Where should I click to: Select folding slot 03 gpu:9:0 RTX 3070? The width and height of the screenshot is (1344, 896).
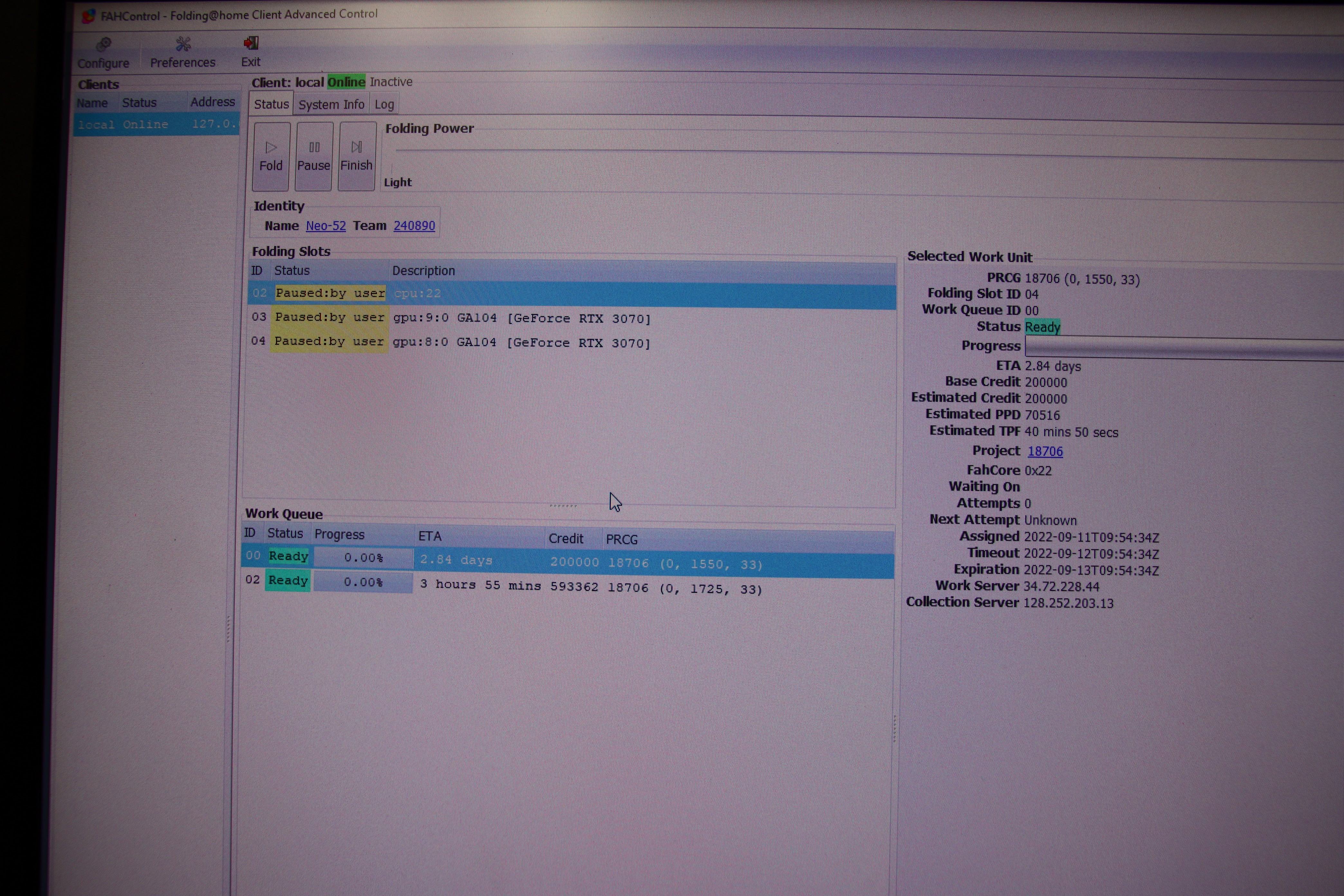pos(572,318)
